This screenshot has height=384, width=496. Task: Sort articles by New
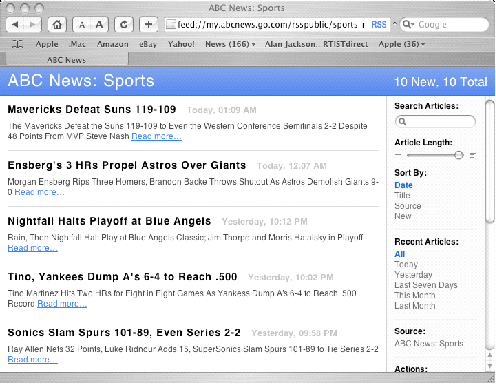tap(403, 216)
